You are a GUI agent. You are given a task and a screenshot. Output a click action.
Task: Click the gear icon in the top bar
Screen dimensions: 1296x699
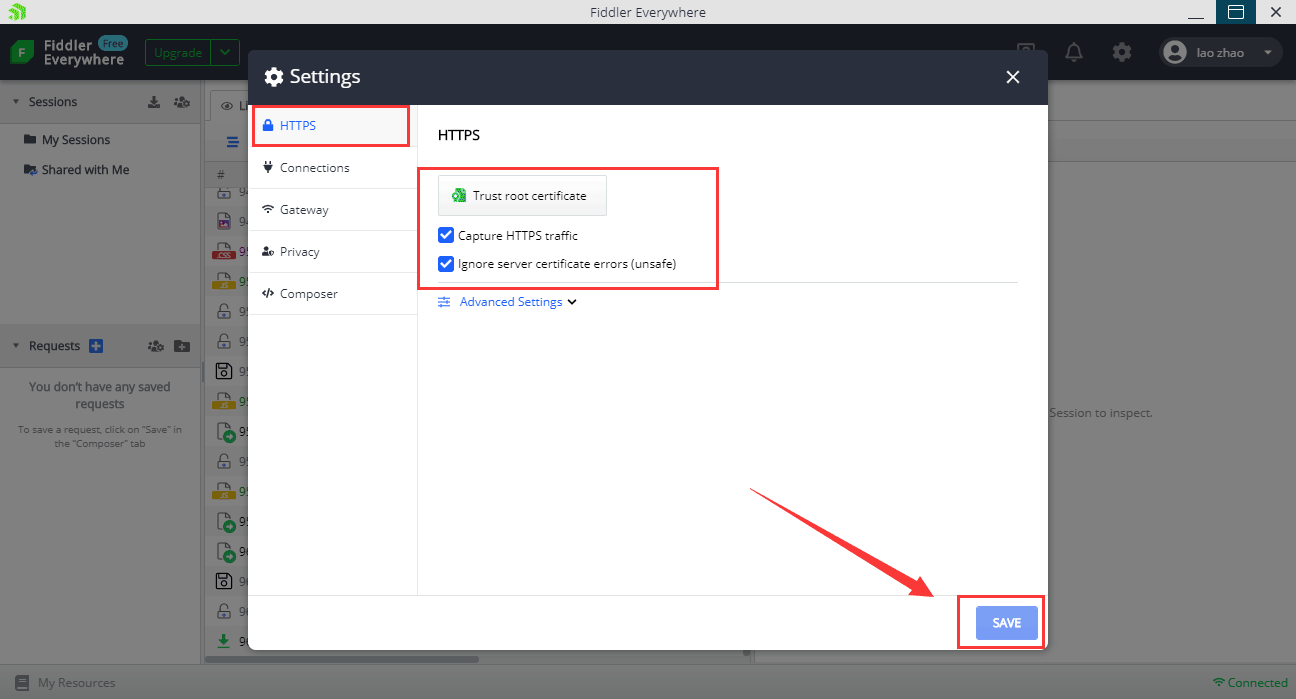[x=1122, y=52]
